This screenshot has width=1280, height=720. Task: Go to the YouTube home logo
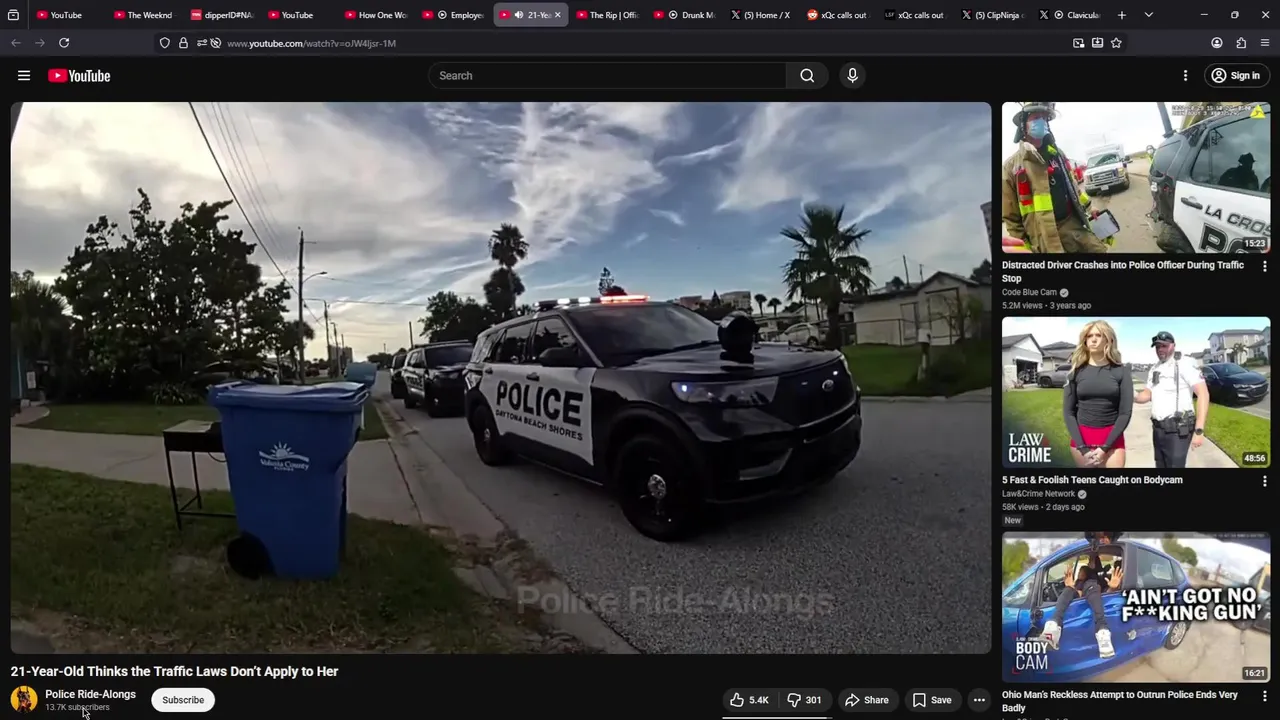click(79, 76)
